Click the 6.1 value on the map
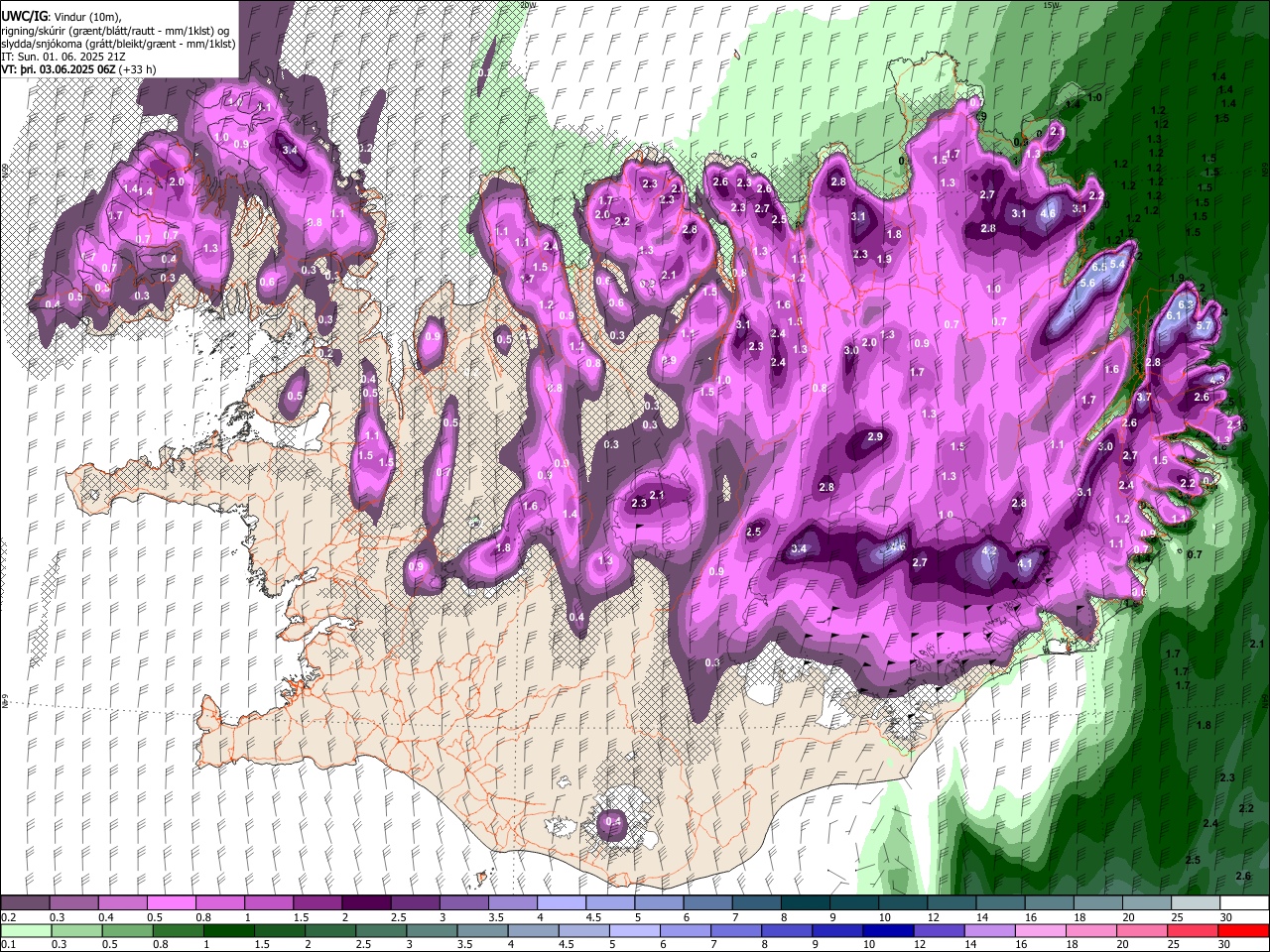Viewport: 1270px width, 952px height. 1175,315
